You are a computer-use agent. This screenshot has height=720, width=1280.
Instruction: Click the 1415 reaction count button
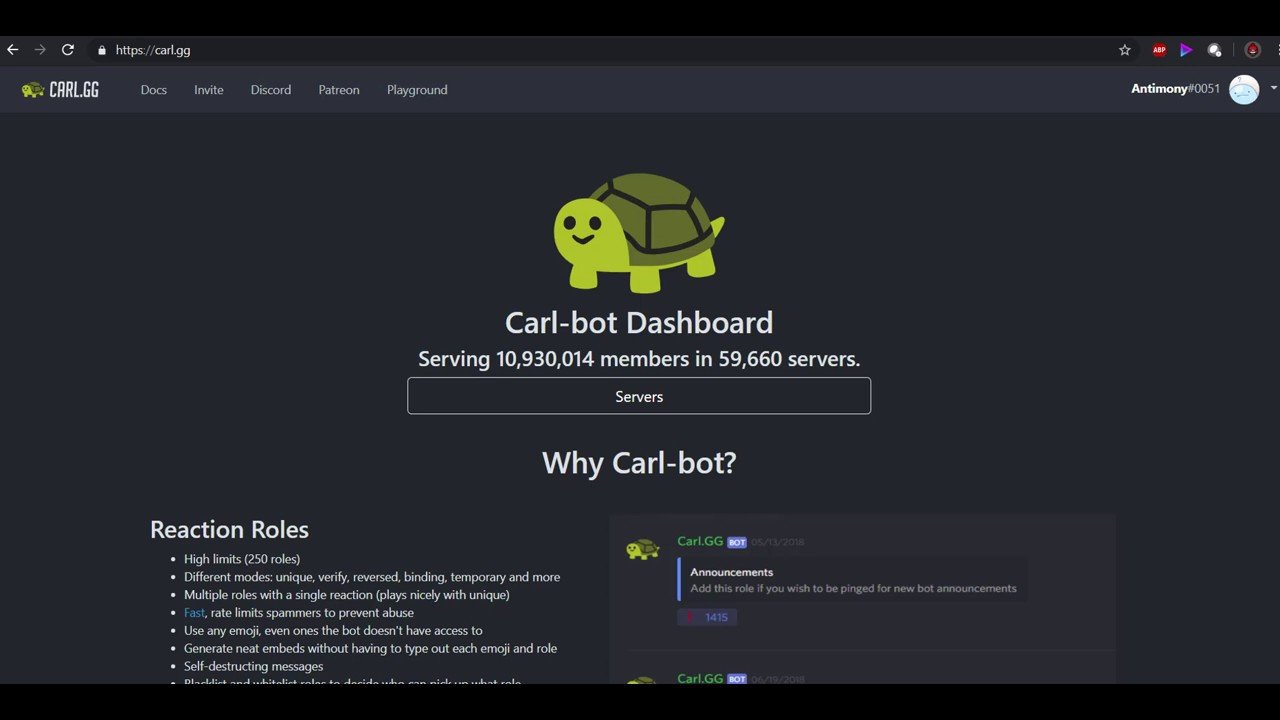tap(708, 617)
